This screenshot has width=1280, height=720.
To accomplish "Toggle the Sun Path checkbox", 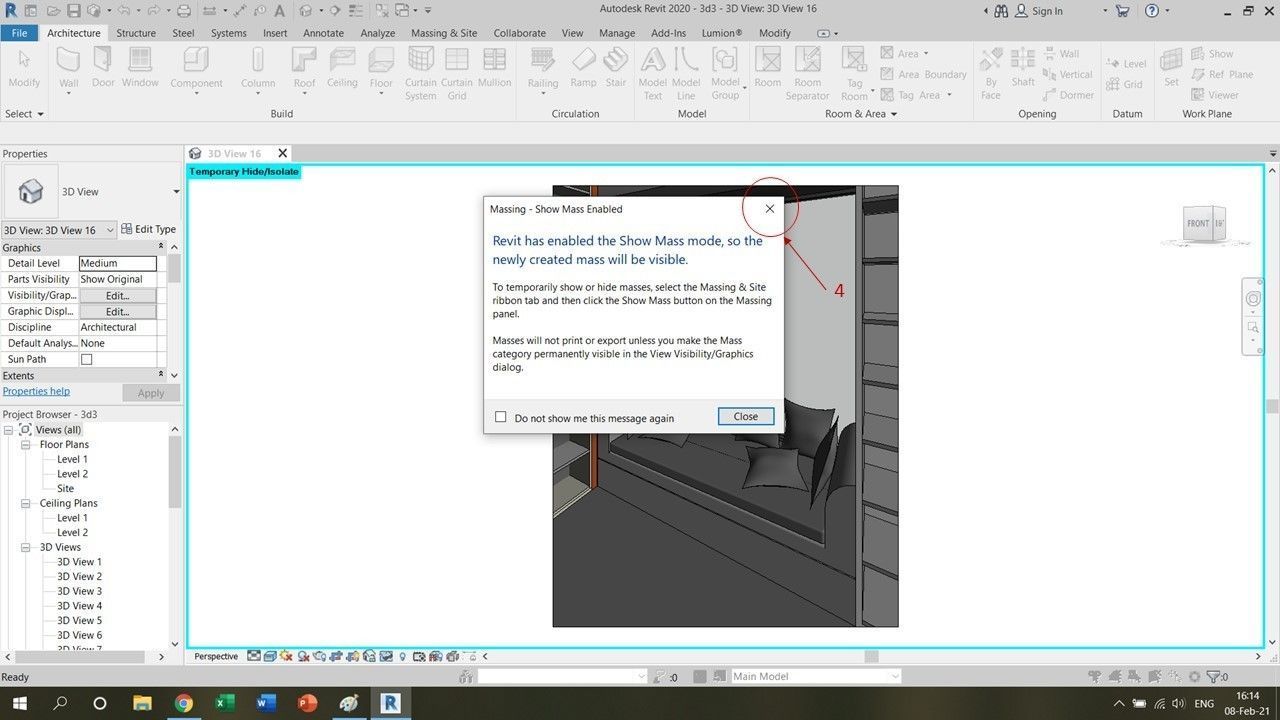I will click(86, 359).
